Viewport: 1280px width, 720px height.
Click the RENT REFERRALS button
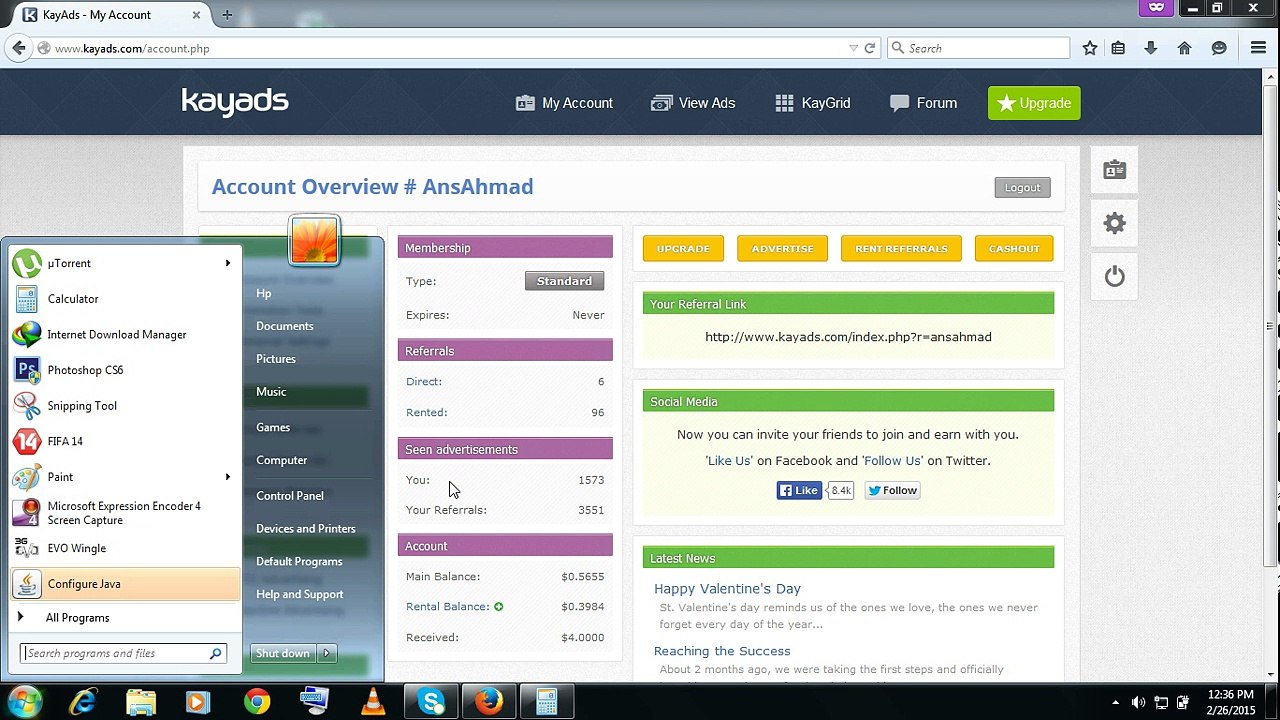click(901, 248)
